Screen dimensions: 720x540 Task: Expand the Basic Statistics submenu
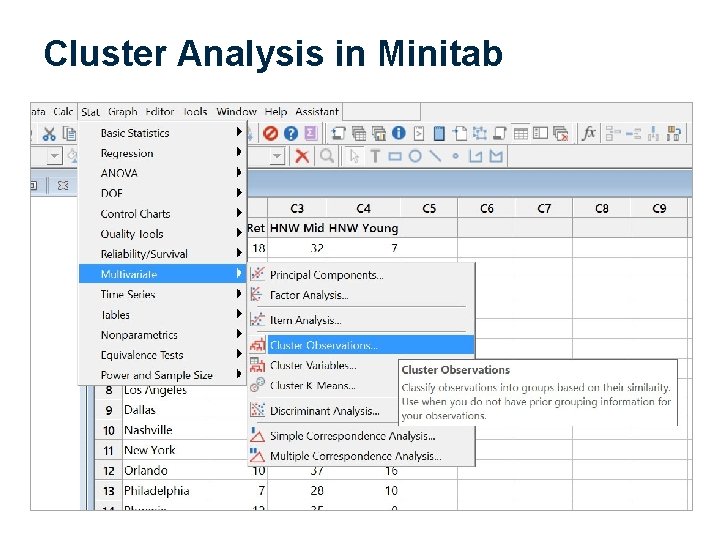pos(163,133)
